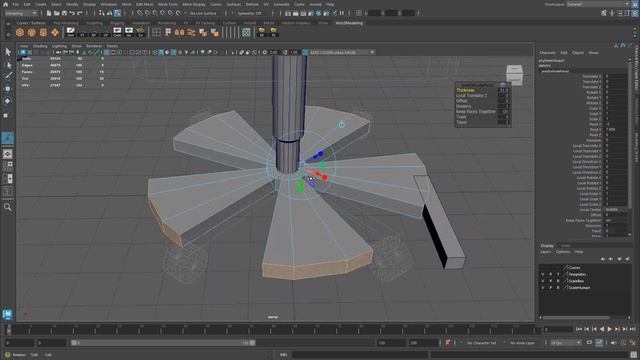
Task: Click Layers menu in layer editor
Action: [x=545, y=252]
